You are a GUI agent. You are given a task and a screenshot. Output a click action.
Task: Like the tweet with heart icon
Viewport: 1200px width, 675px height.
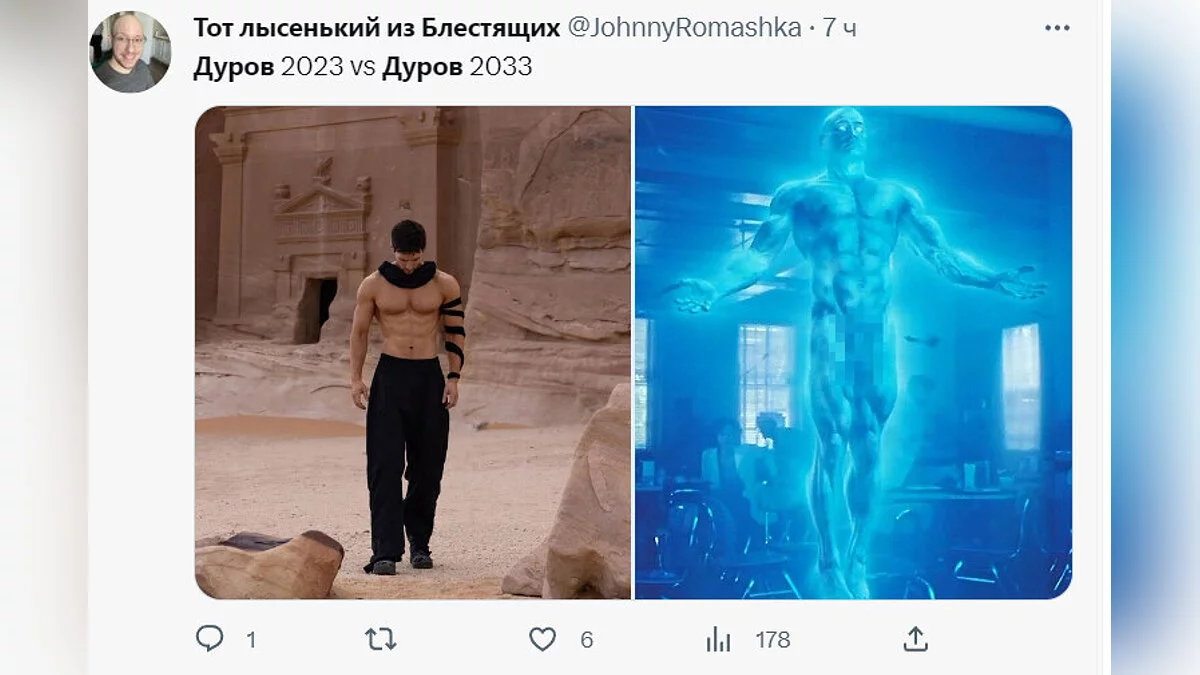click(x=542, y=639)
